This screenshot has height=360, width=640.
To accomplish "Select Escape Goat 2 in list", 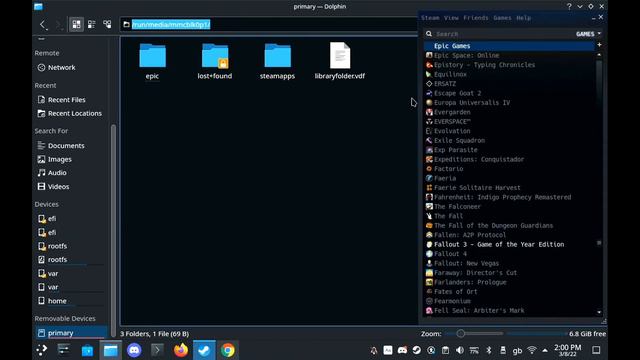I will pyautogui.click(x=457, y=93).
